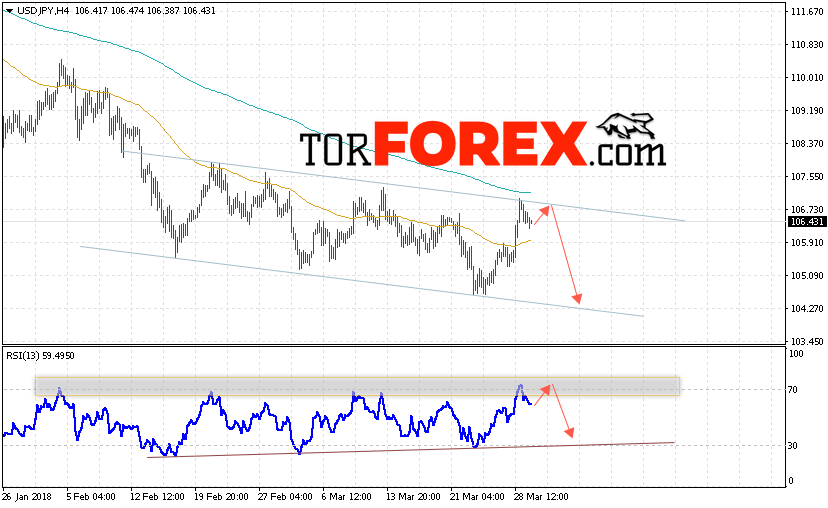Select the 6 Mar 12:00 date label
The height and width of the screenshot is (508, 828).
pos(346,497)
